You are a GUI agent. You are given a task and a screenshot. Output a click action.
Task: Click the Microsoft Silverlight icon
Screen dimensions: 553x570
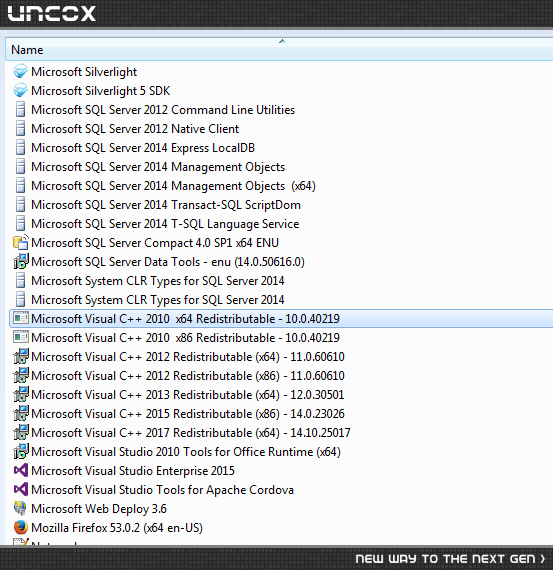20,72
